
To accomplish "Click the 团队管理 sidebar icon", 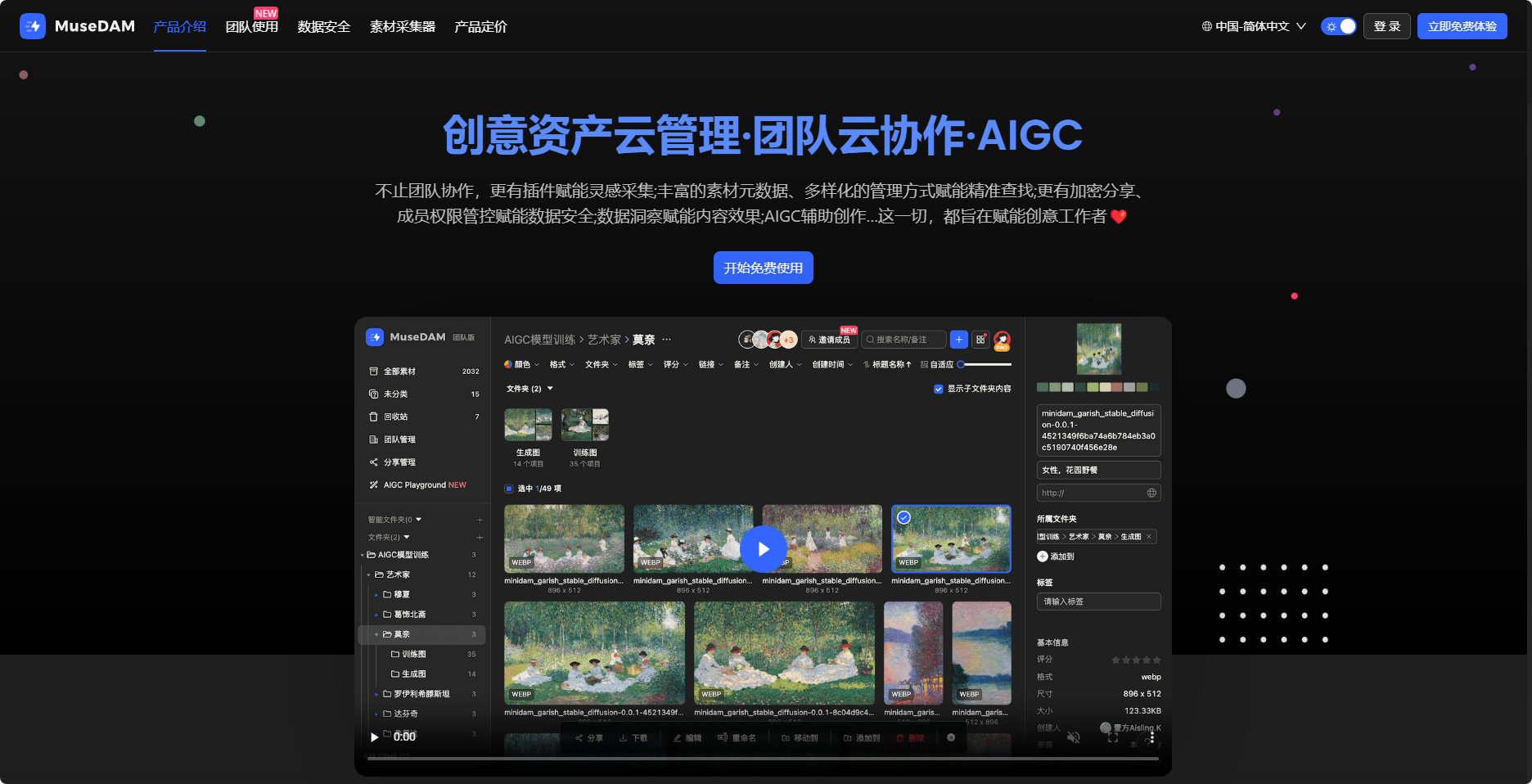I will coord(374,439).
